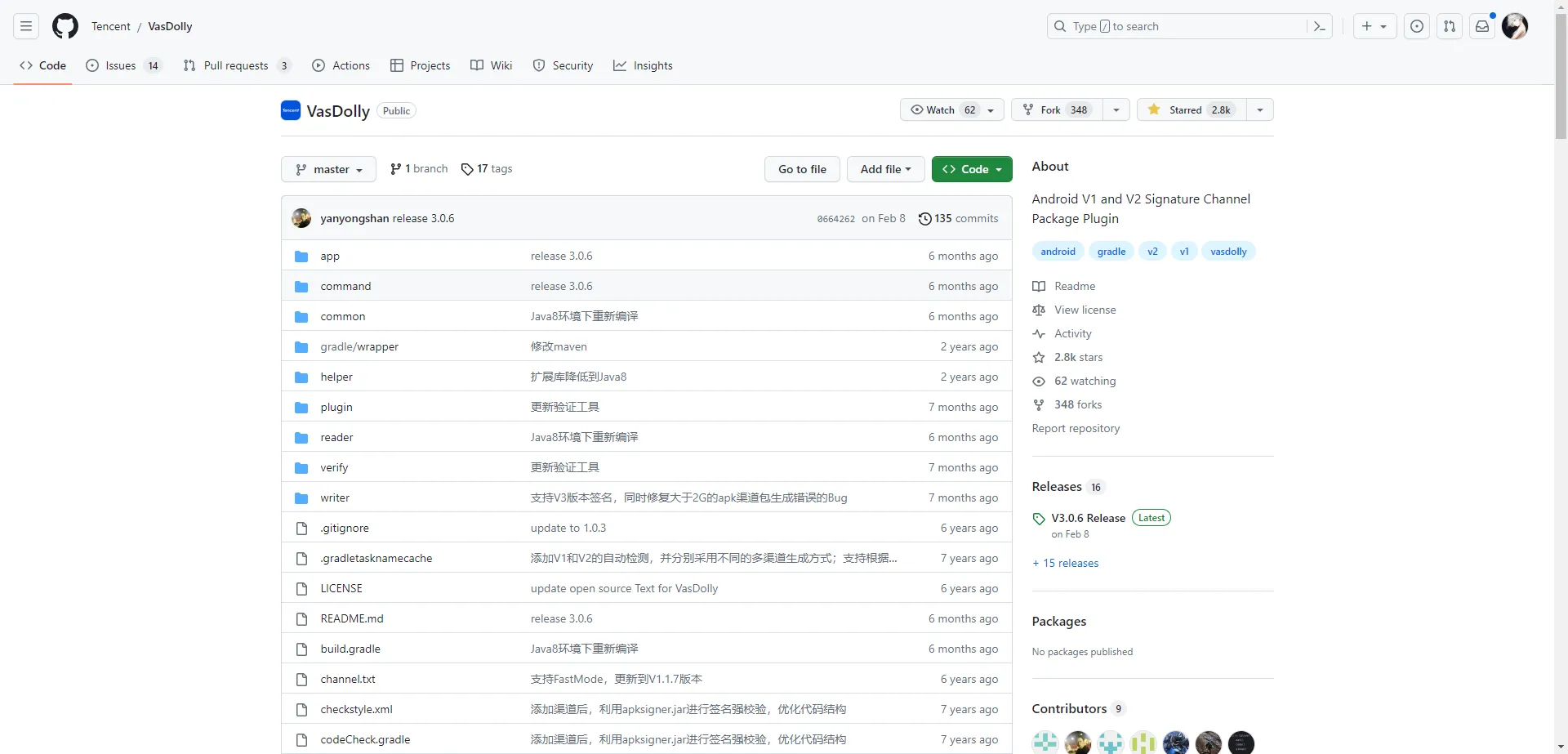Viewport: 1568px width, 754px height.
Task: Click the Readme book icon
Action: point(1039,287)
